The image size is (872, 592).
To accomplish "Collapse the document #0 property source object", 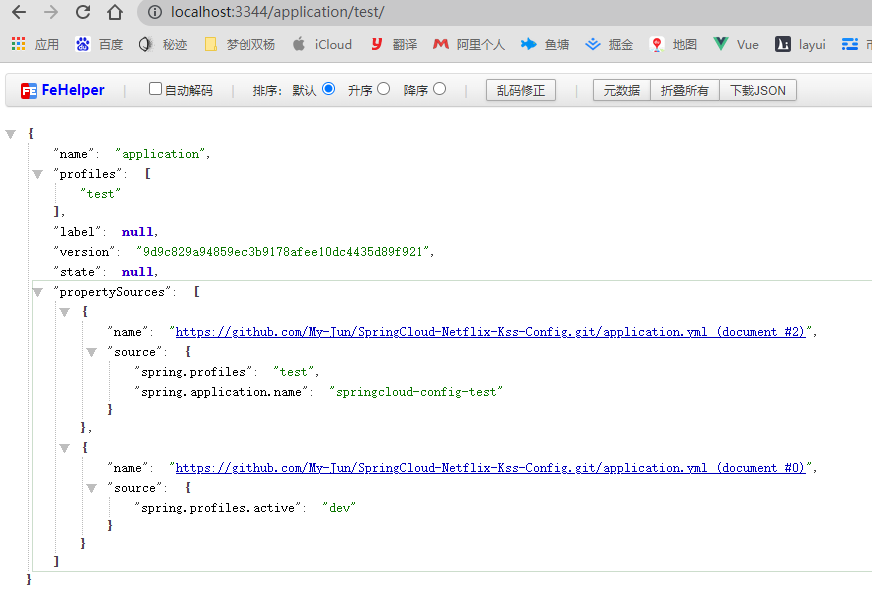I will coord(65,448).
